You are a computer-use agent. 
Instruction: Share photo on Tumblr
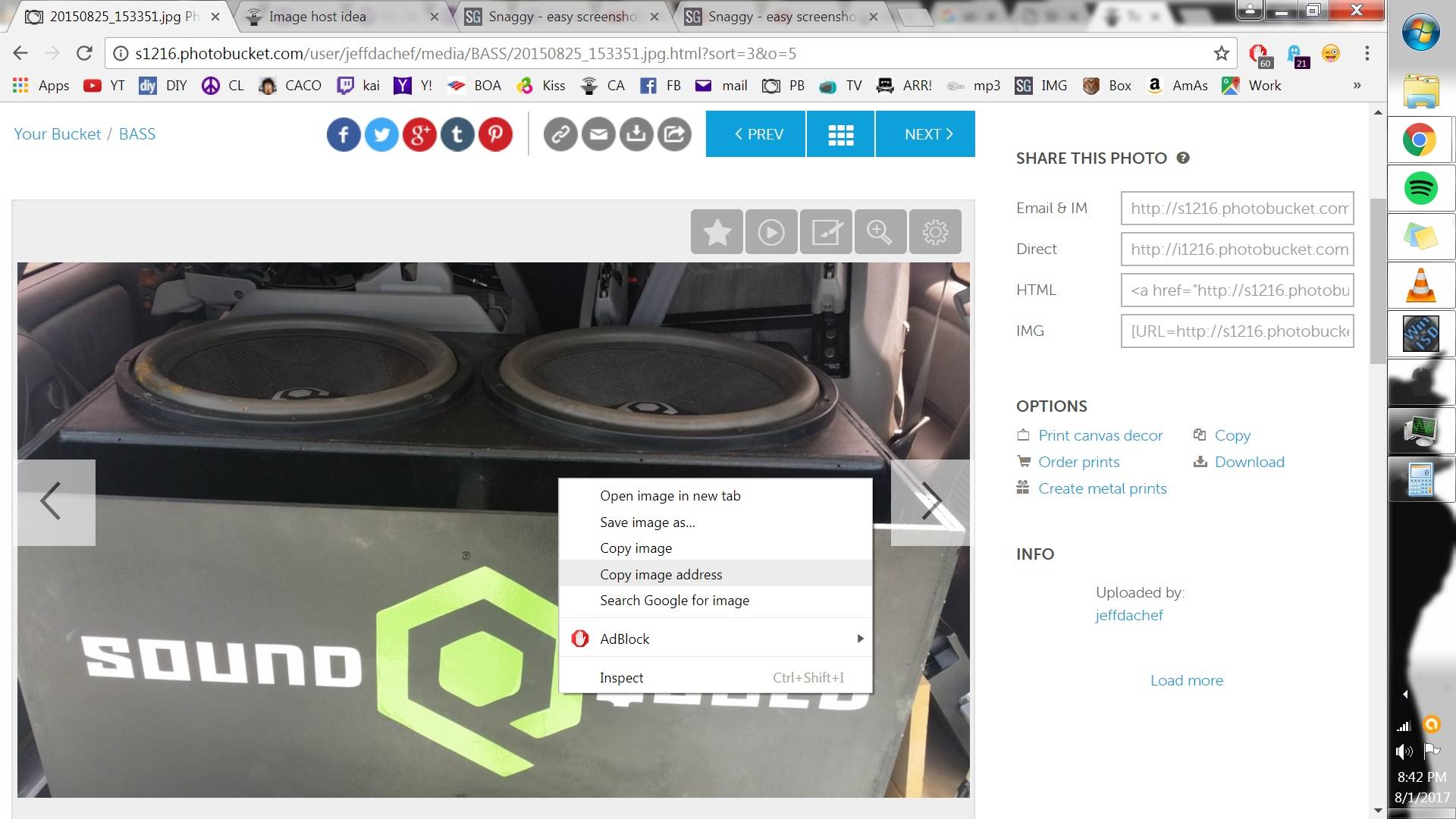457,134
